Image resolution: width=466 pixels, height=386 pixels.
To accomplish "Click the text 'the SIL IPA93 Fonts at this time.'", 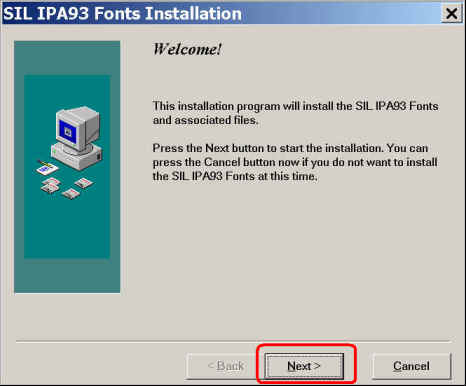I will point(235,176).
